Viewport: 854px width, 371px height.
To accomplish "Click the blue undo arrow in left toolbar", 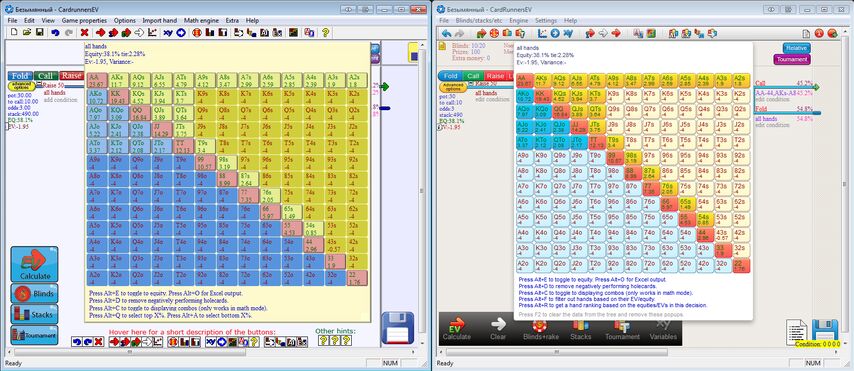I will pyautogui.click(x=55, y=33).
